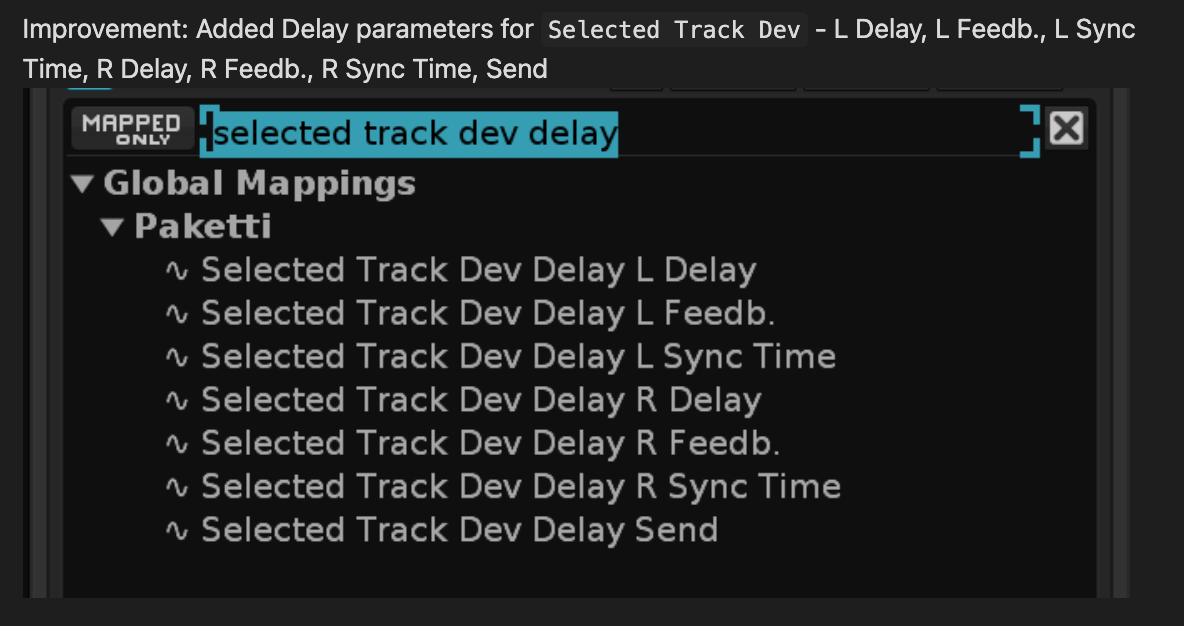Click the wave icon beside R Sync Time
The width and height of the screenshot is (1184, 626).
tap(177, 487)
